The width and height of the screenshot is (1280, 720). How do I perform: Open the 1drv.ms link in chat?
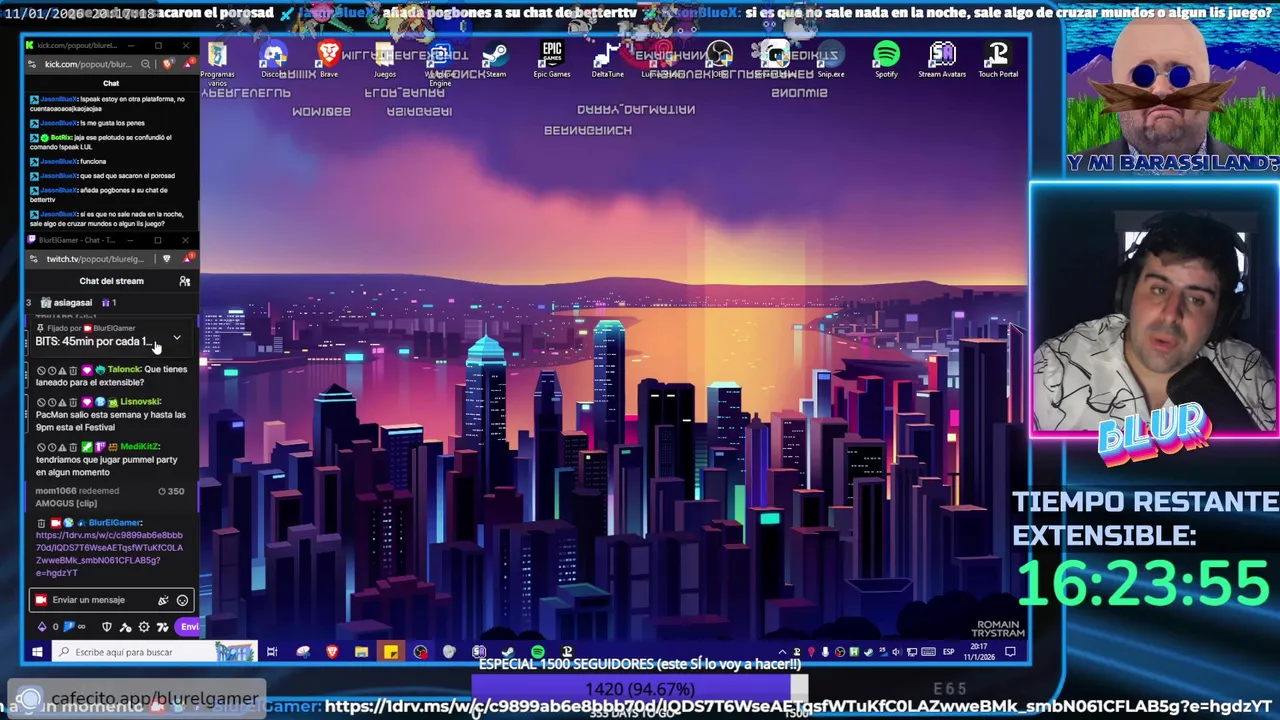tap(109, 554)
